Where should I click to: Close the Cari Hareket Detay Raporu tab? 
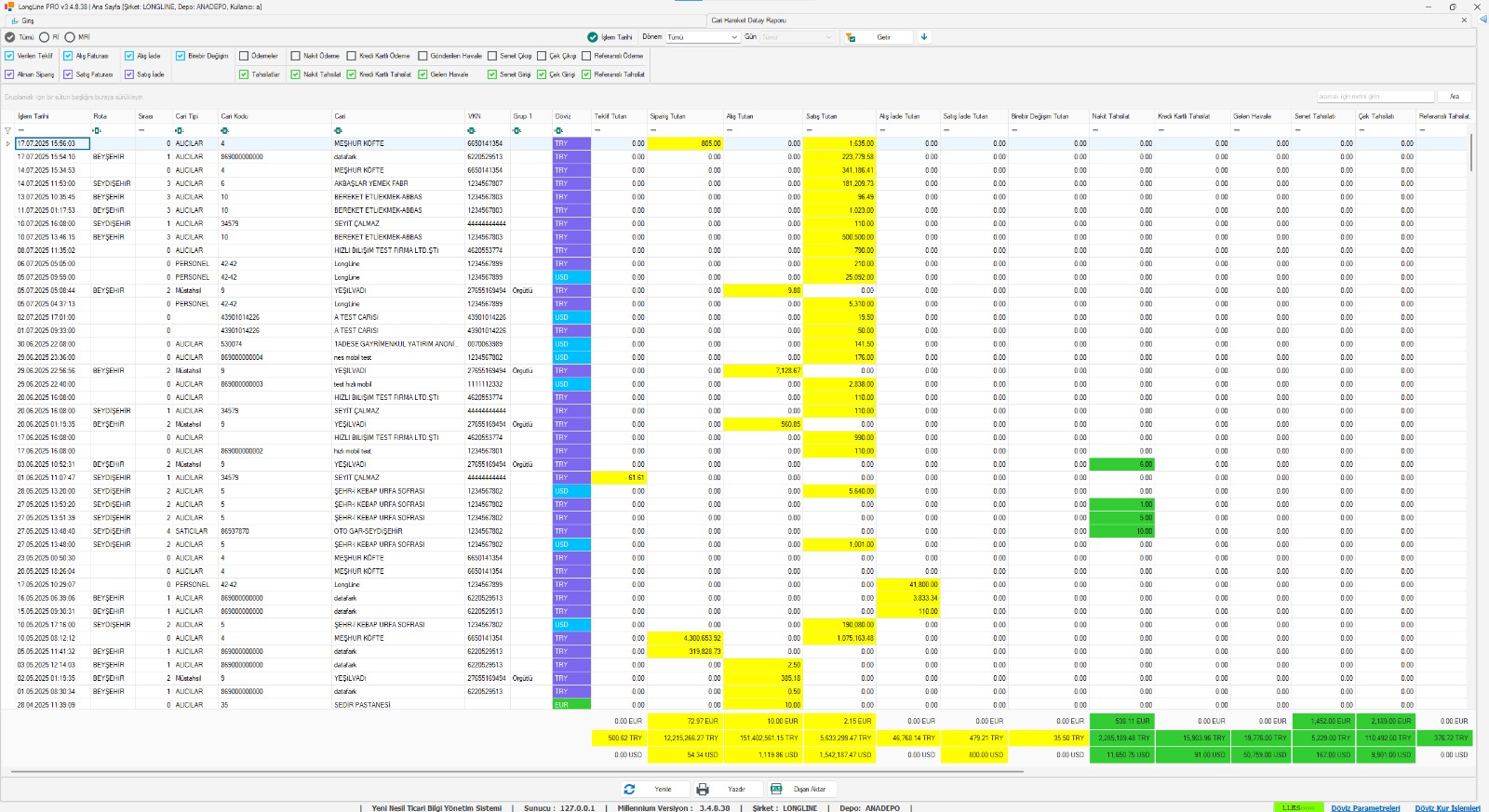click(1463, 20)
